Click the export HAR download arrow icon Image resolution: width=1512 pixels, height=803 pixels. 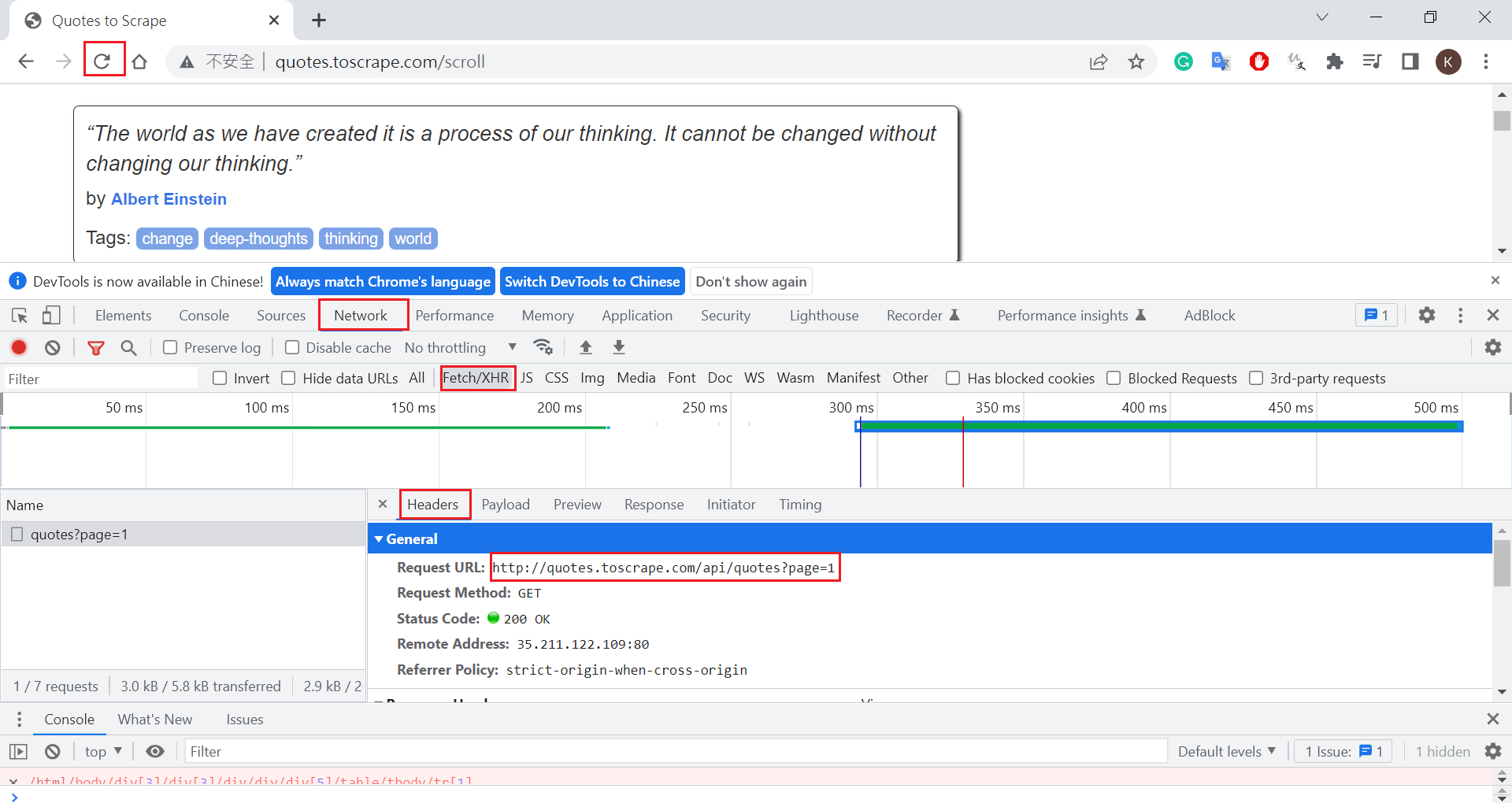(x=619, y=347)
